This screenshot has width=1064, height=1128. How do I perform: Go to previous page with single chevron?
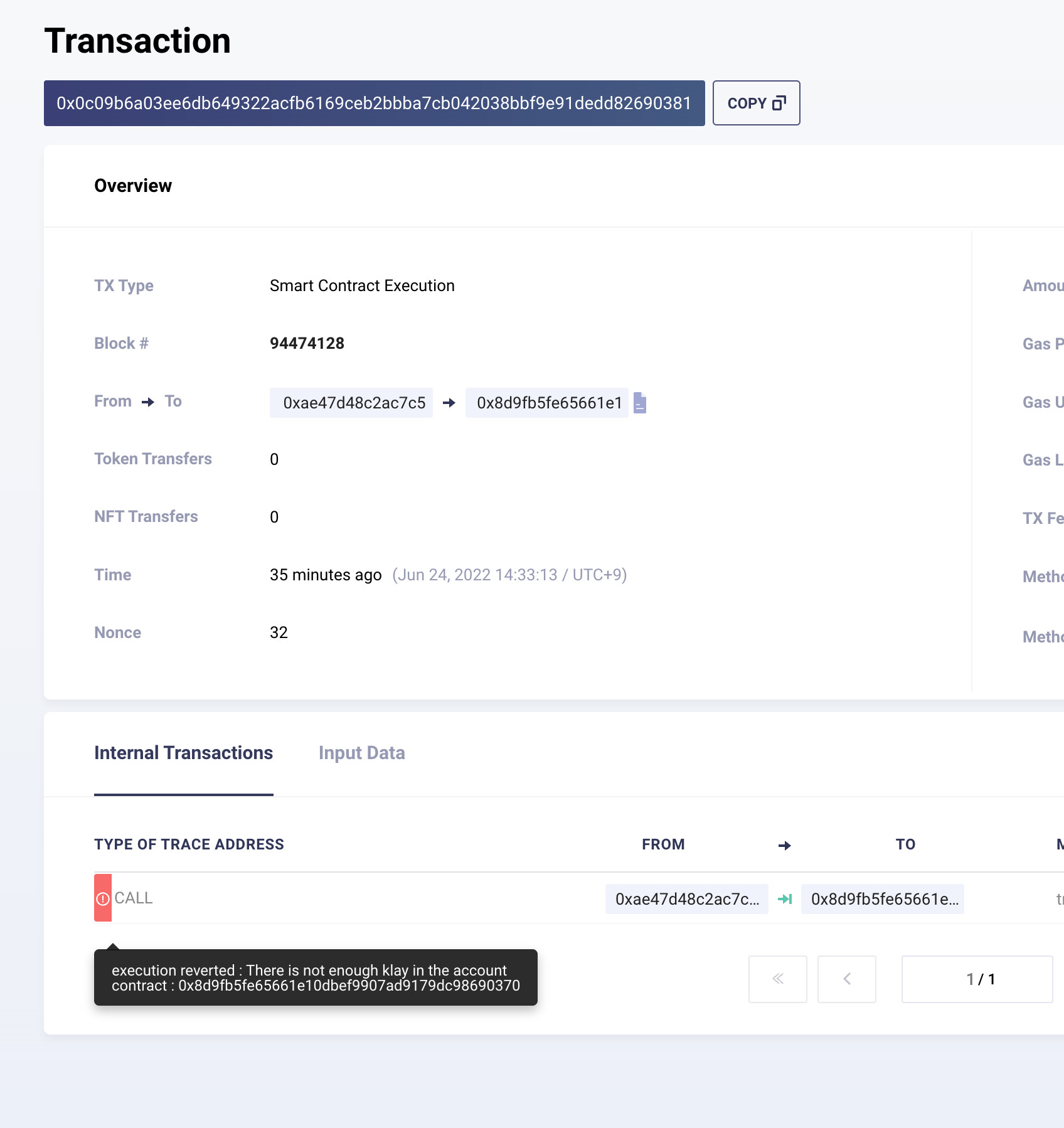point(846,979)
